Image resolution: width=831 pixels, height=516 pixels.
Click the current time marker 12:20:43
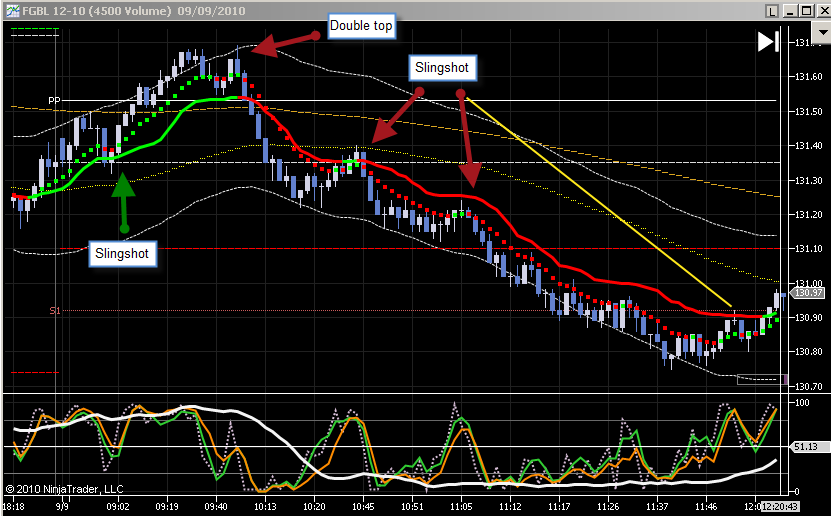(779, 506)
